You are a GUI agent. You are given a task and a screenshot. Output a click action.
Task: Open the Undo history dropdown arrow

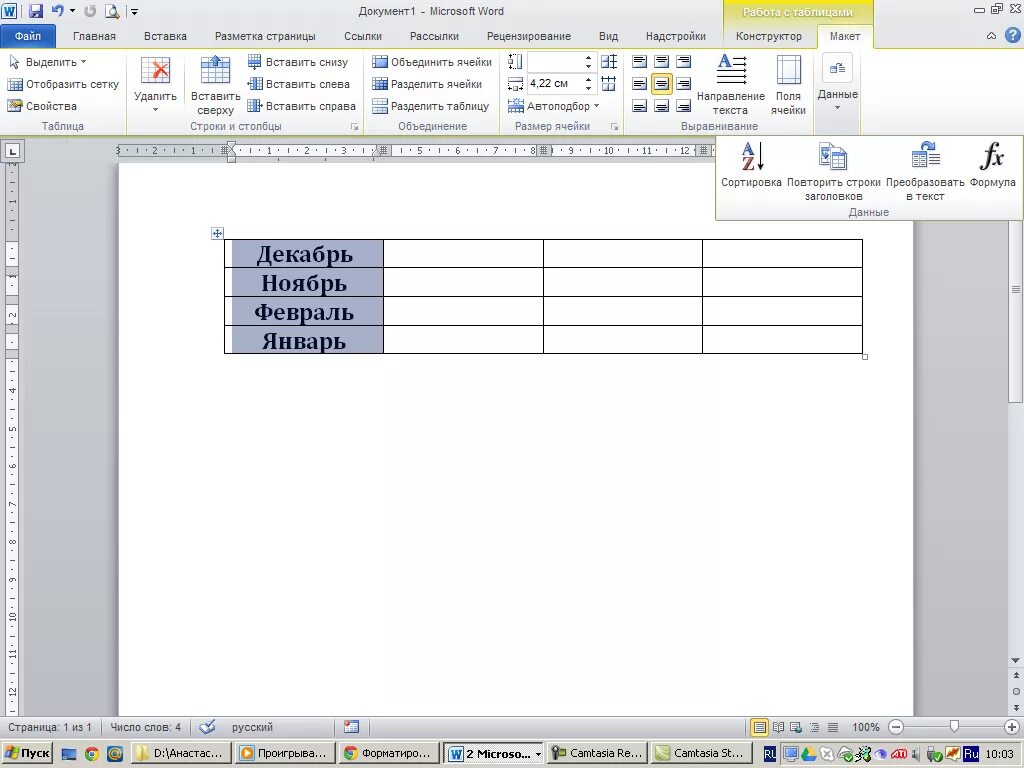72,11
